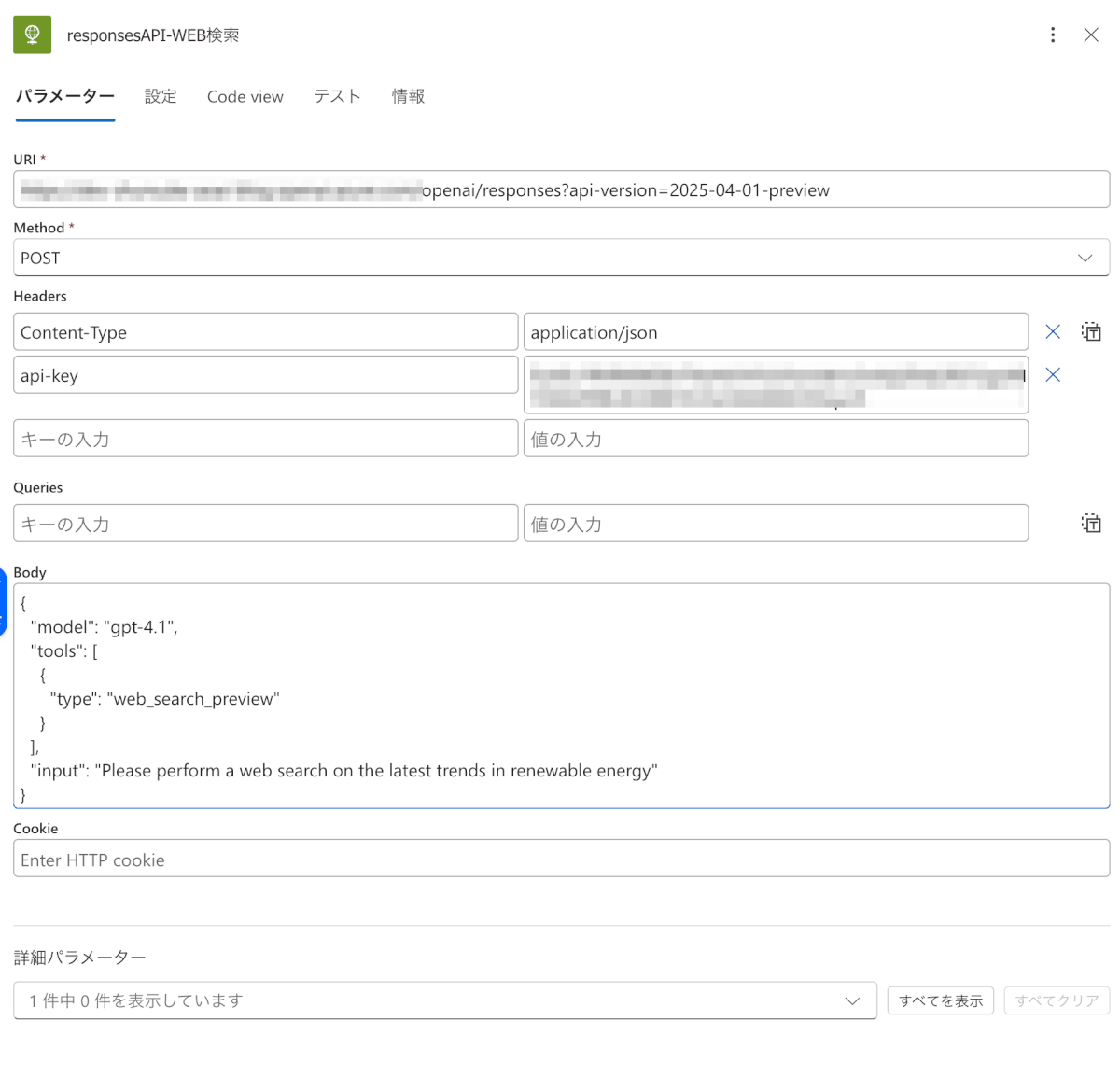Close the responsesAPI-WEB検索 panel
Viewport: 1120px width, 1077px height.
[1090, 35]
